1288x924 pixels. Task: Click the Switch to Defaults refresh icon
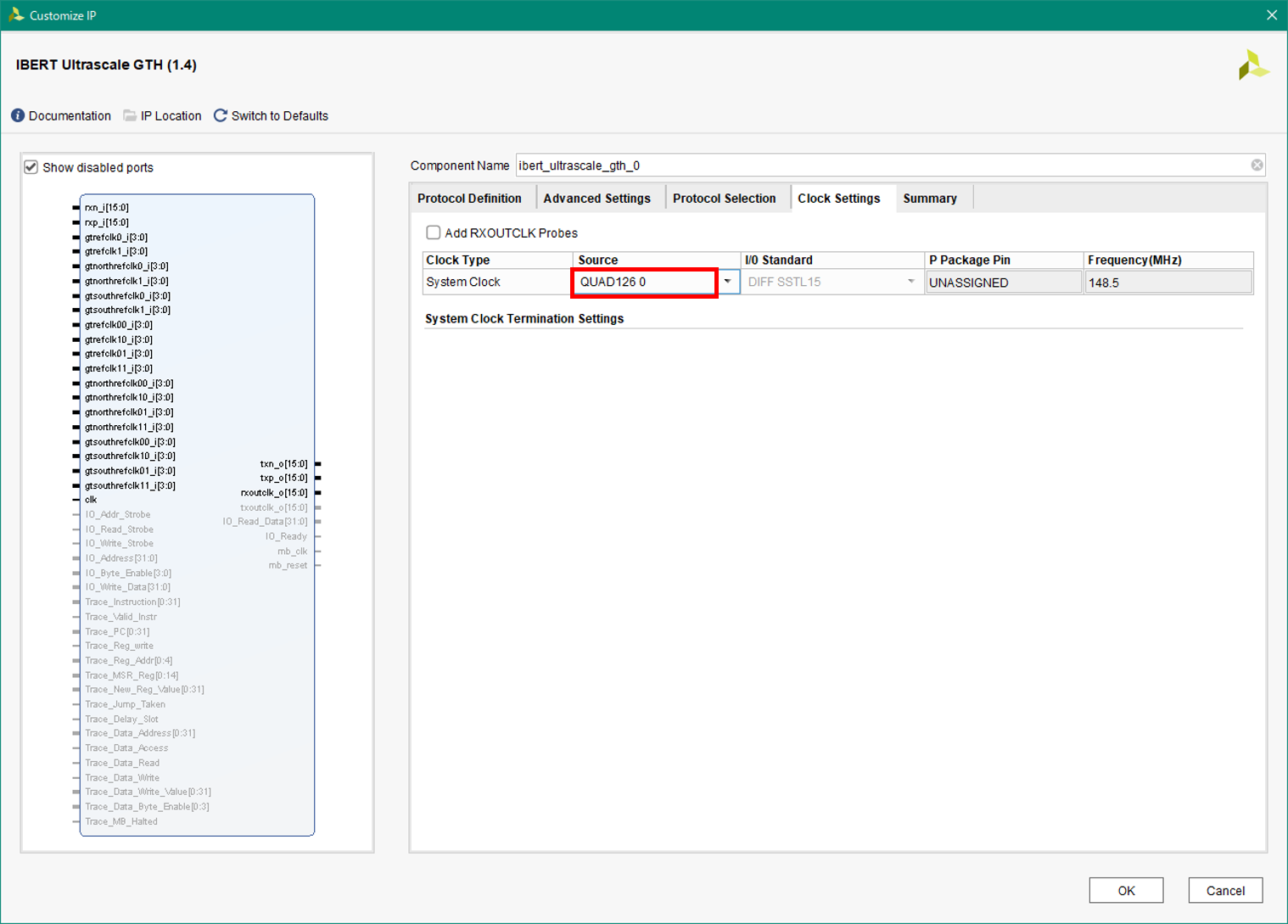point(221,115)
